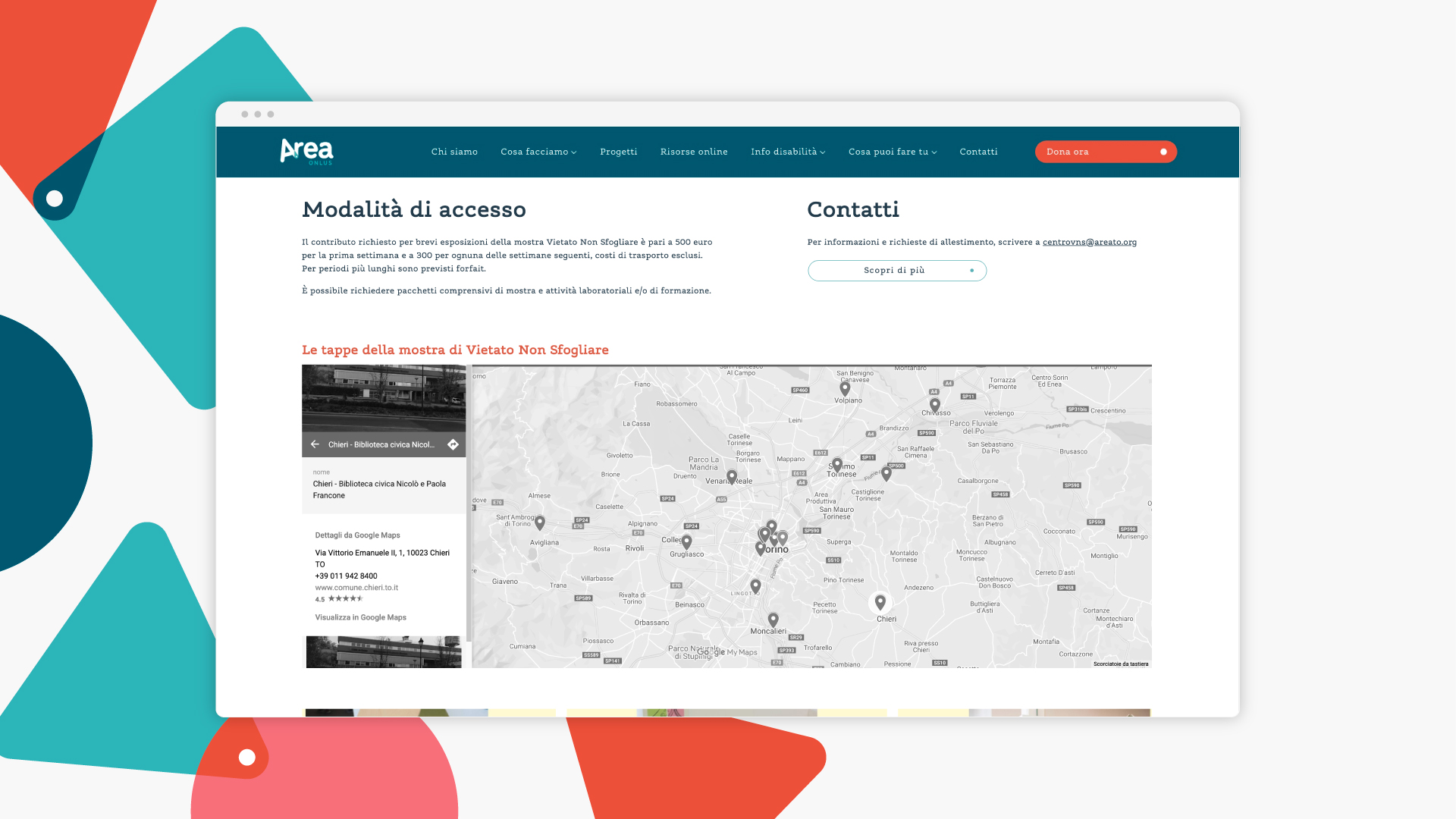Select the Avigliana map pin

pyautogui.click(x=540, y=522)
